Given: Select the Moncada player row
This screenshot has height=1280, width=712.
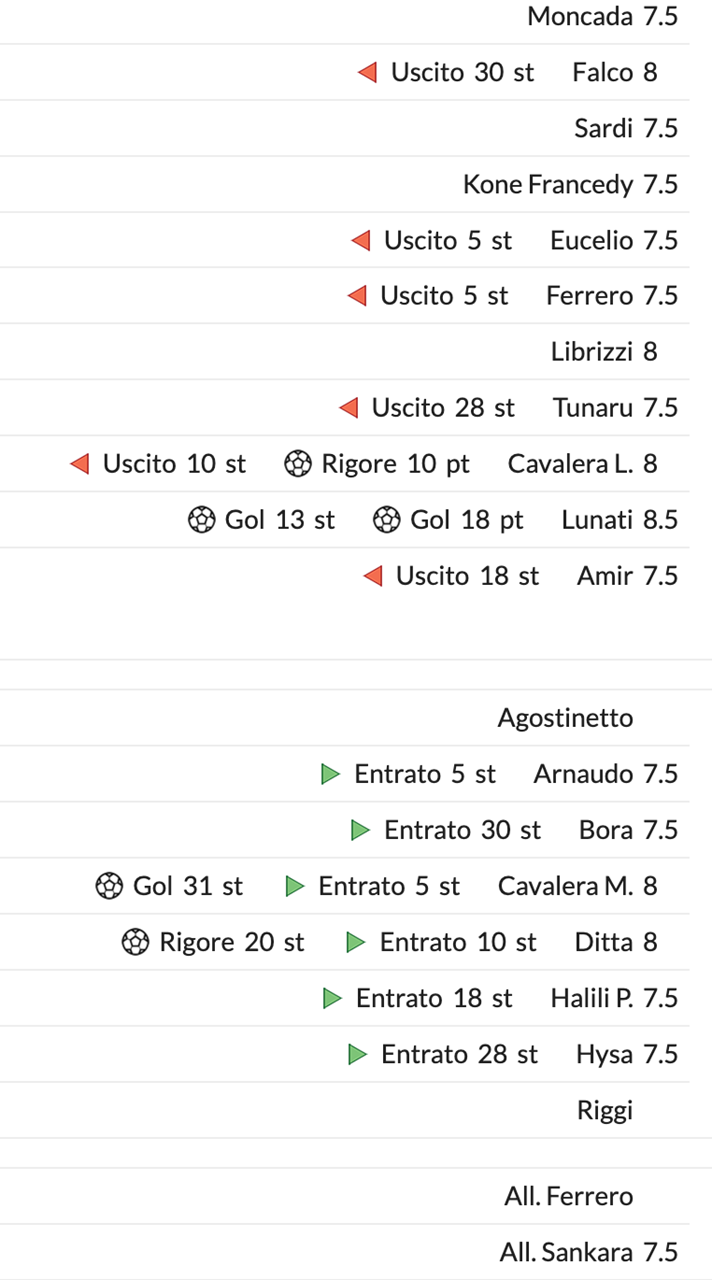Looking at the screenshot, I should (580, 16).
